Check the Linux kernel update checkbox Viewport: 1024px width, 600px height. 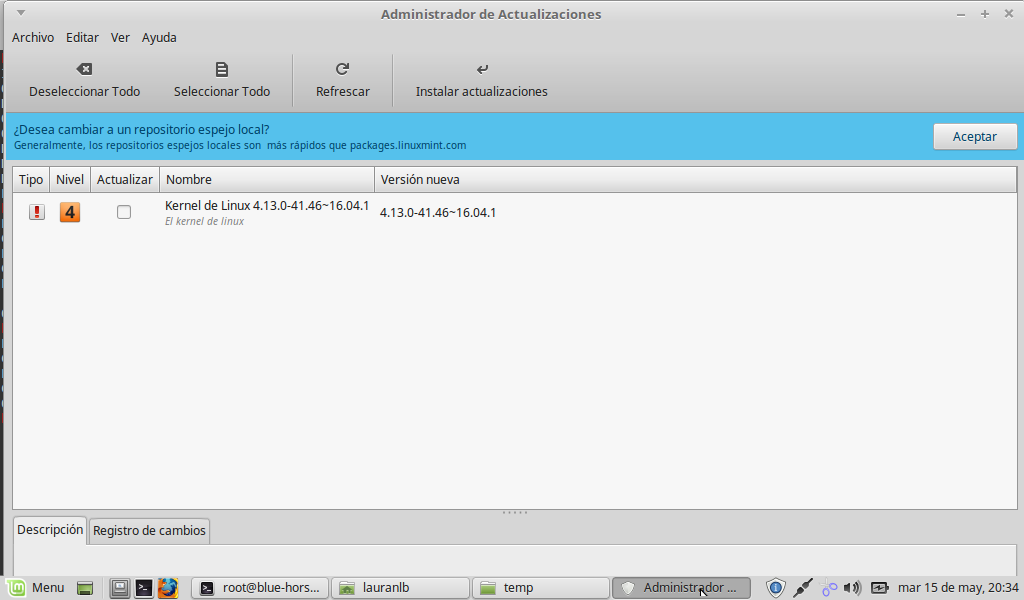click(124, 212)
